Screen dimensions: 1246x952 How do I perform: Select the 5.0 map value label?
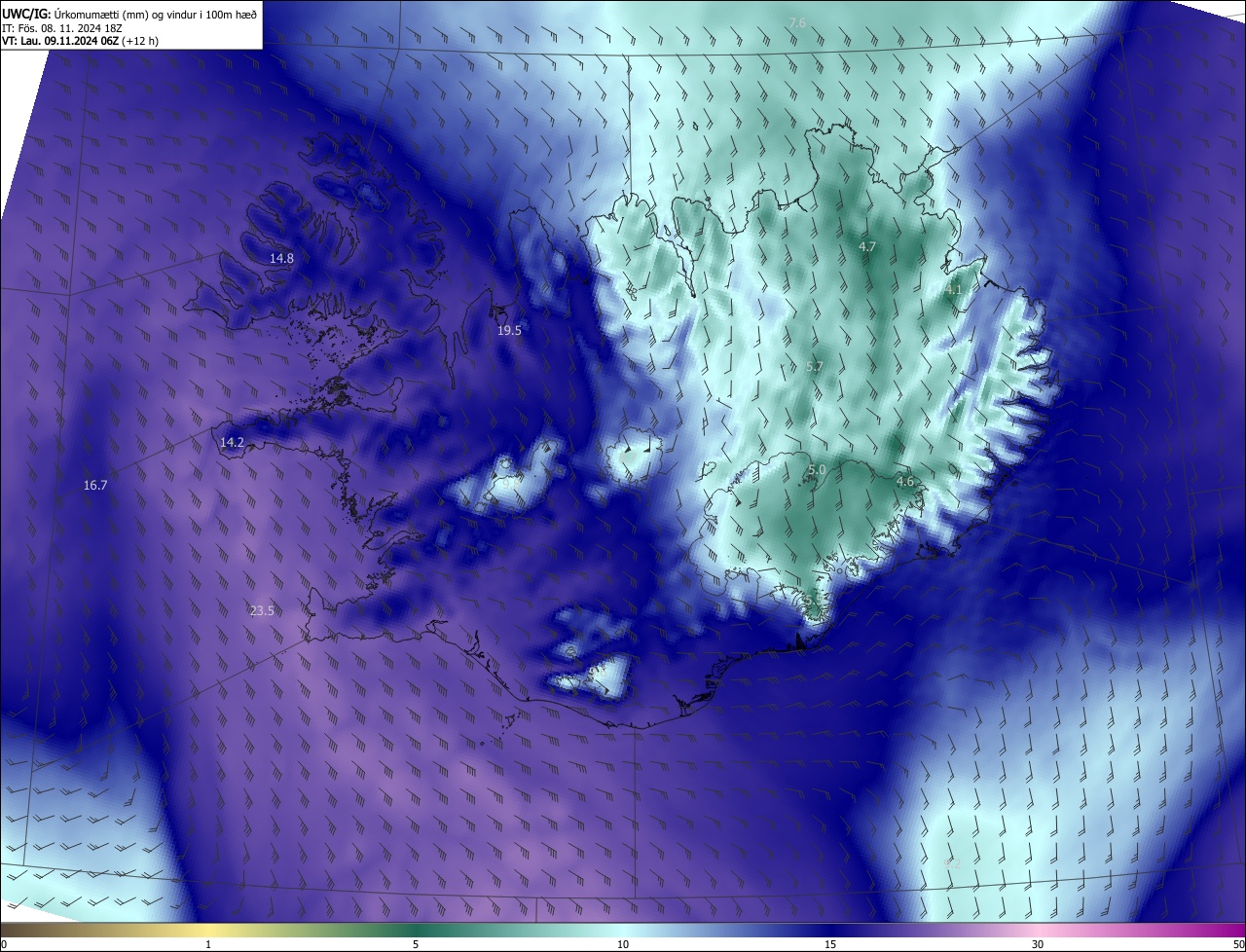[817, 469]
